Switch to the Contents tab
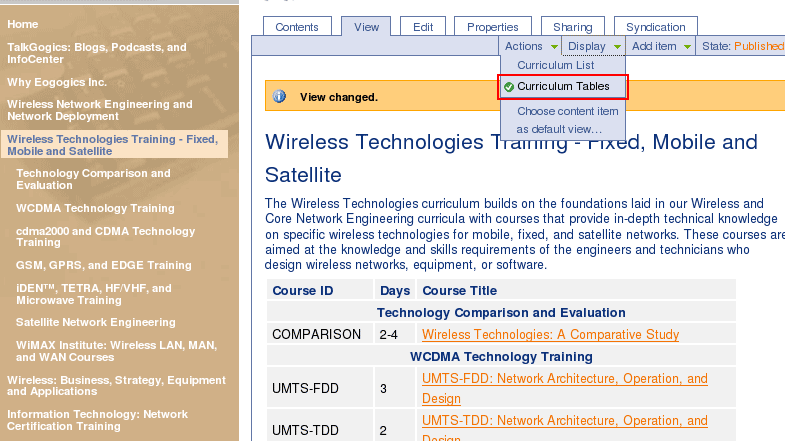Viewport: 785px width, 441px height. click(297, 27)
